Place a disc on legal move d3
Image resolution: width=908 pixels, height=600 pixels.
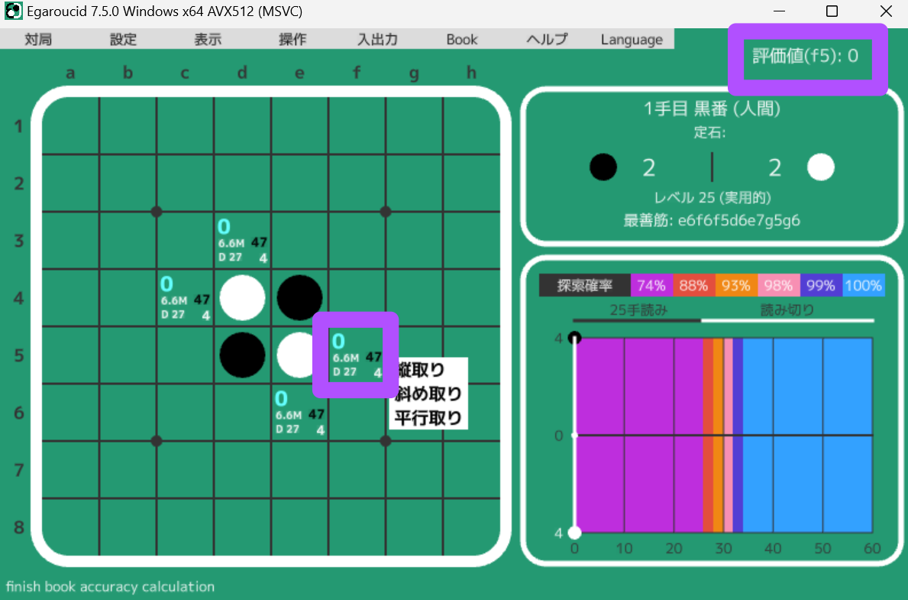point(242,241)
